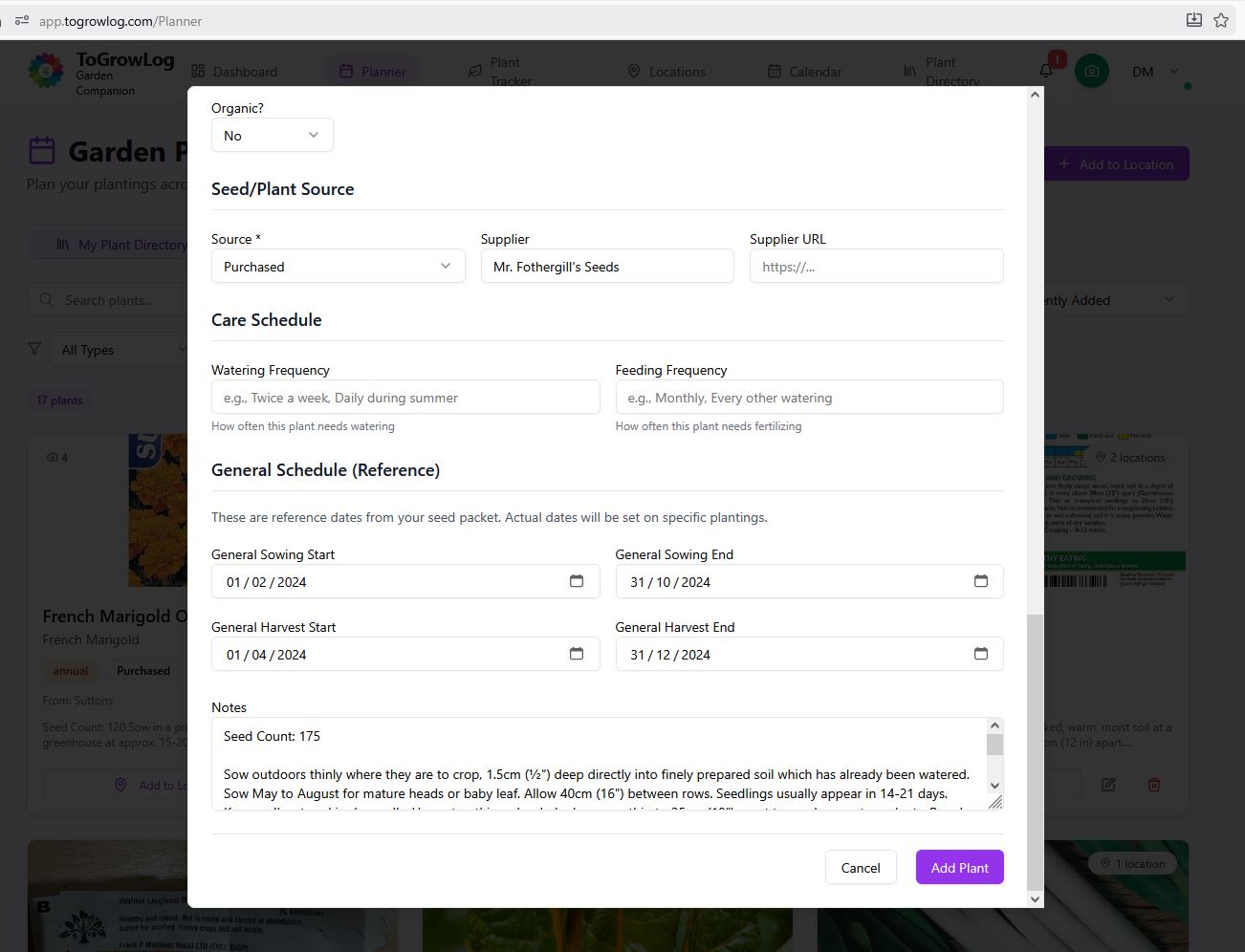Click inside the Notes text area
The height and width of the screenshot is (952, 1245).
tap(598, 765)
